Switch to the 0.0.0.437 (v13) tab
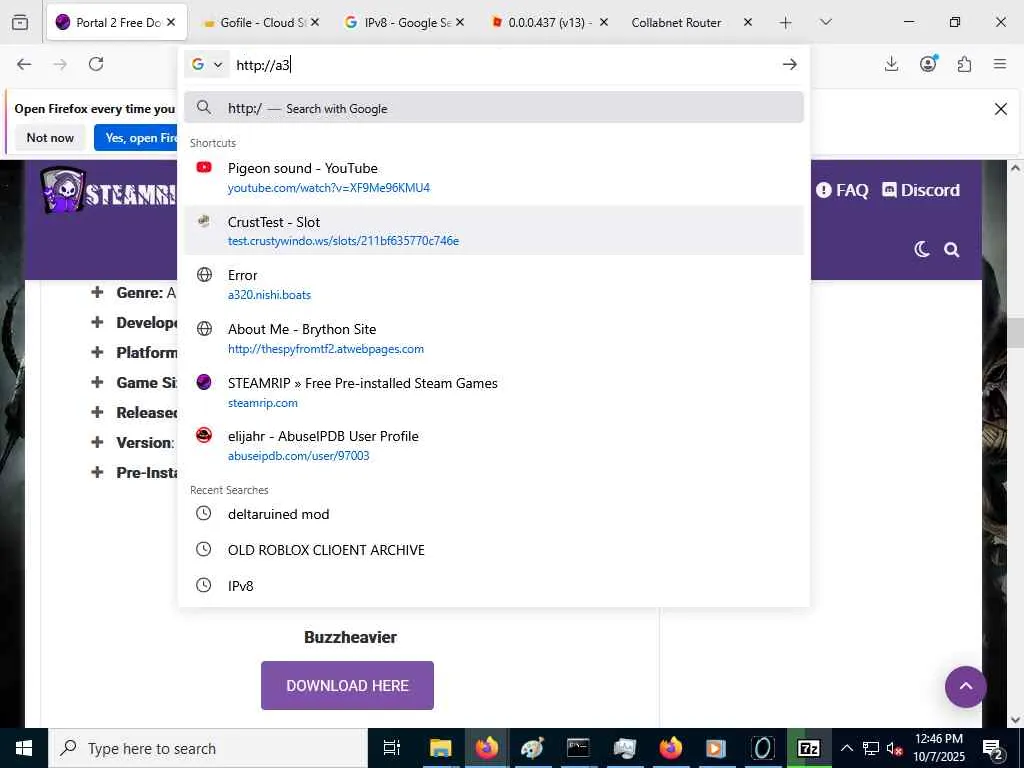This screenshot has height=768, width=1024. 549,22
